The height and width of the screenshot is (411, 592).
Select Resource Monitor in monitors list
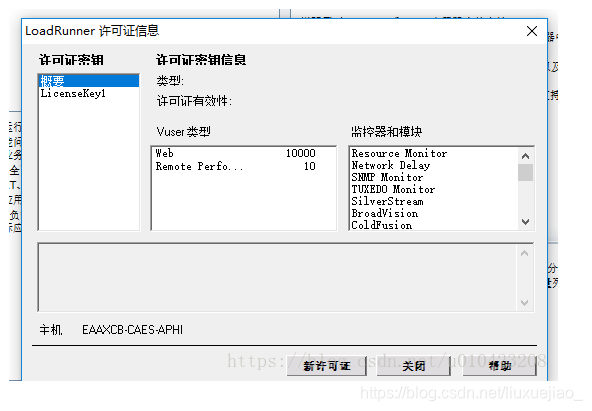pyautogui.click(x=399, y=153)
